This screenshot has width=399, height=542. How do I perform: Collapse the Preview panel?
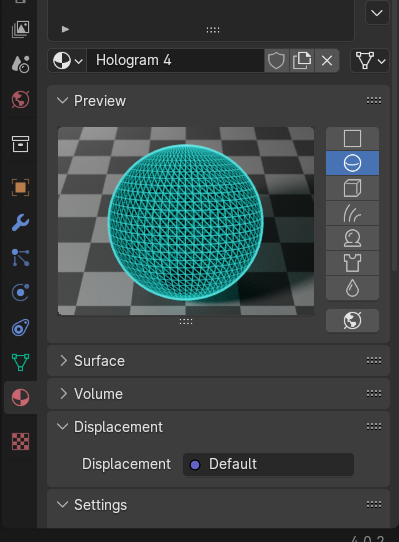point(63,101)
